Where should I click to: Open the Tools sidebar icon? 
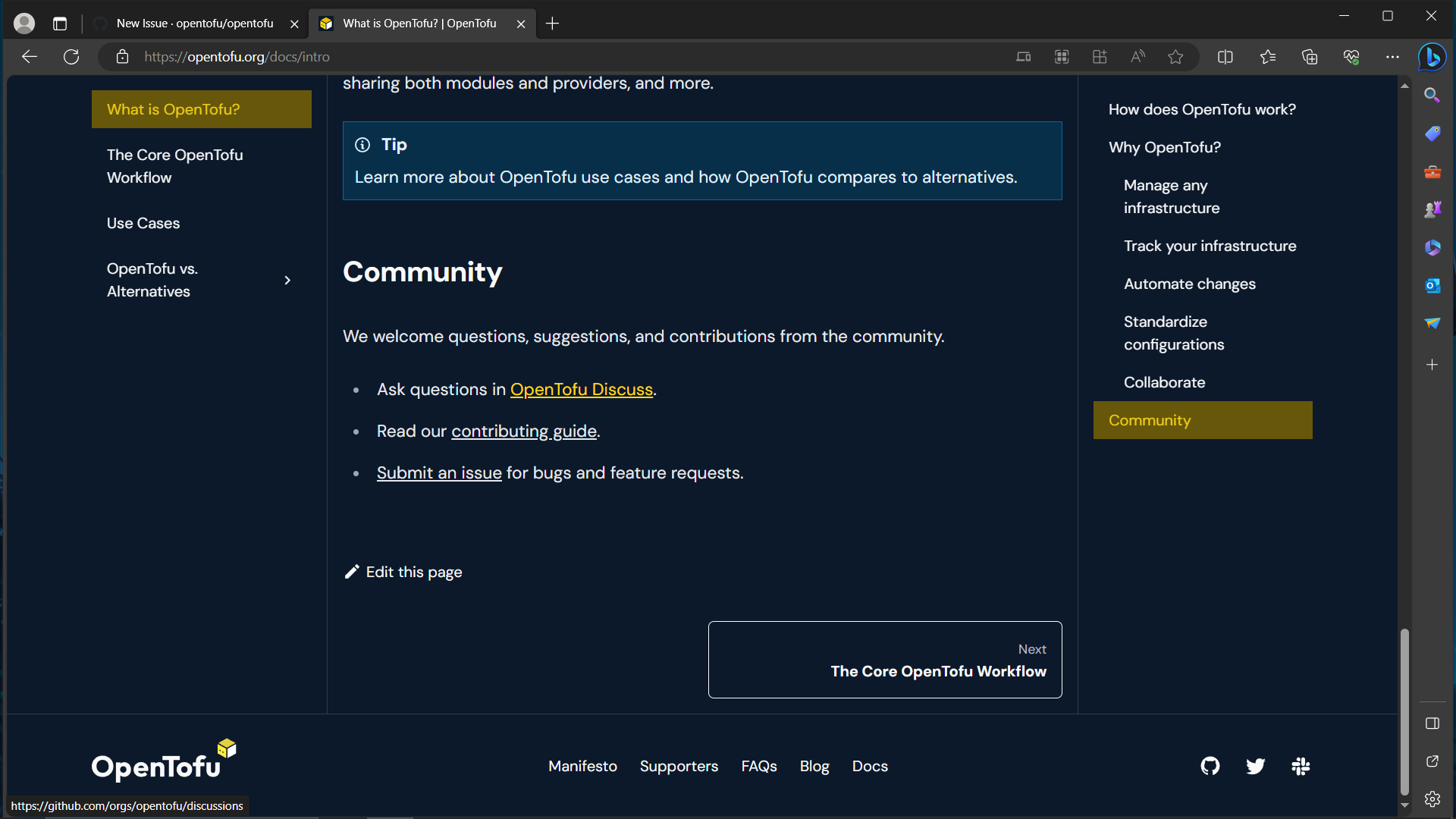coord(1432,171)
